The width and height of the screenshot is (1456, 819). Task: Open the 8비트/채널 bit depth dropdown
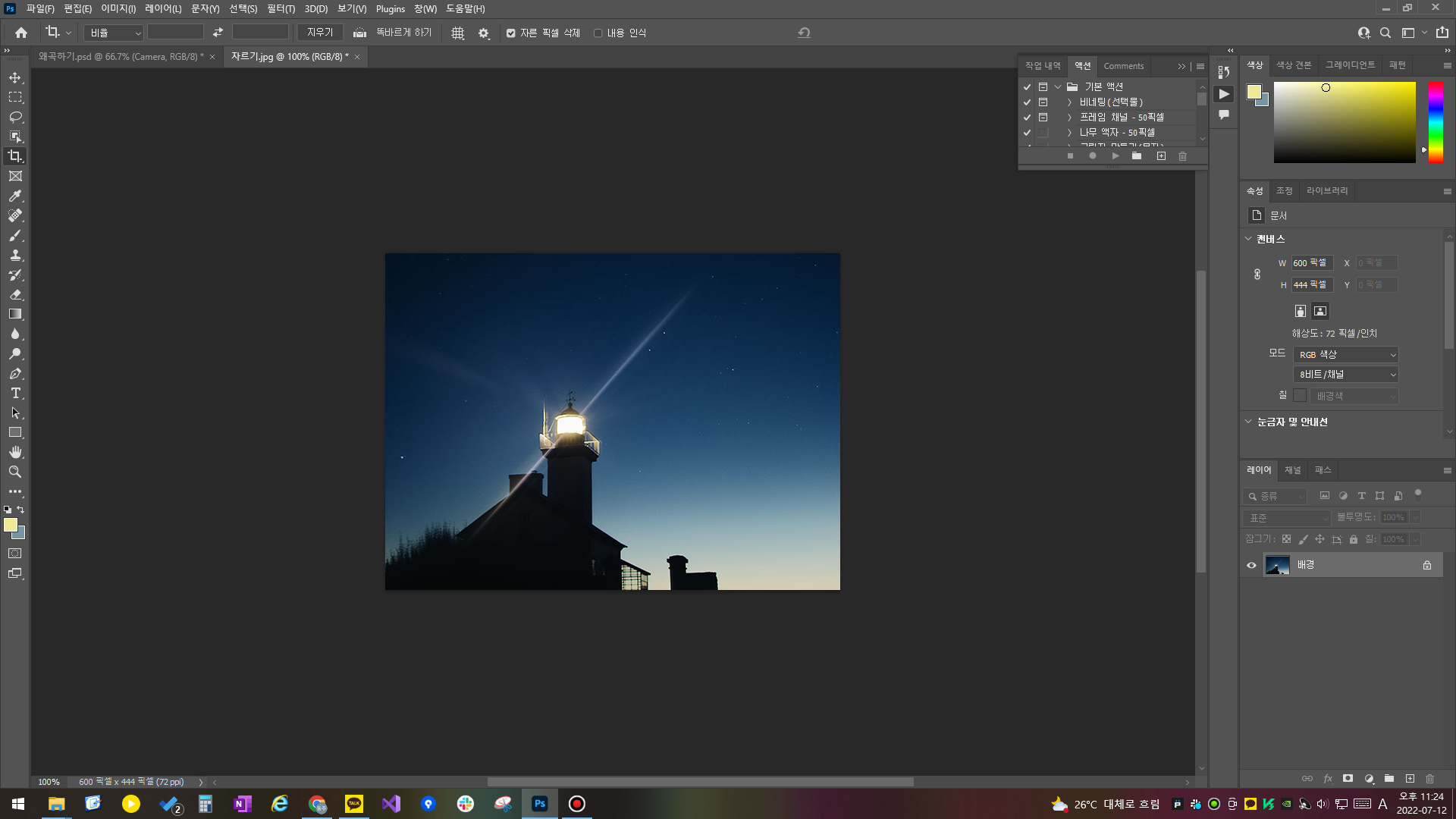pos(1346,375)
